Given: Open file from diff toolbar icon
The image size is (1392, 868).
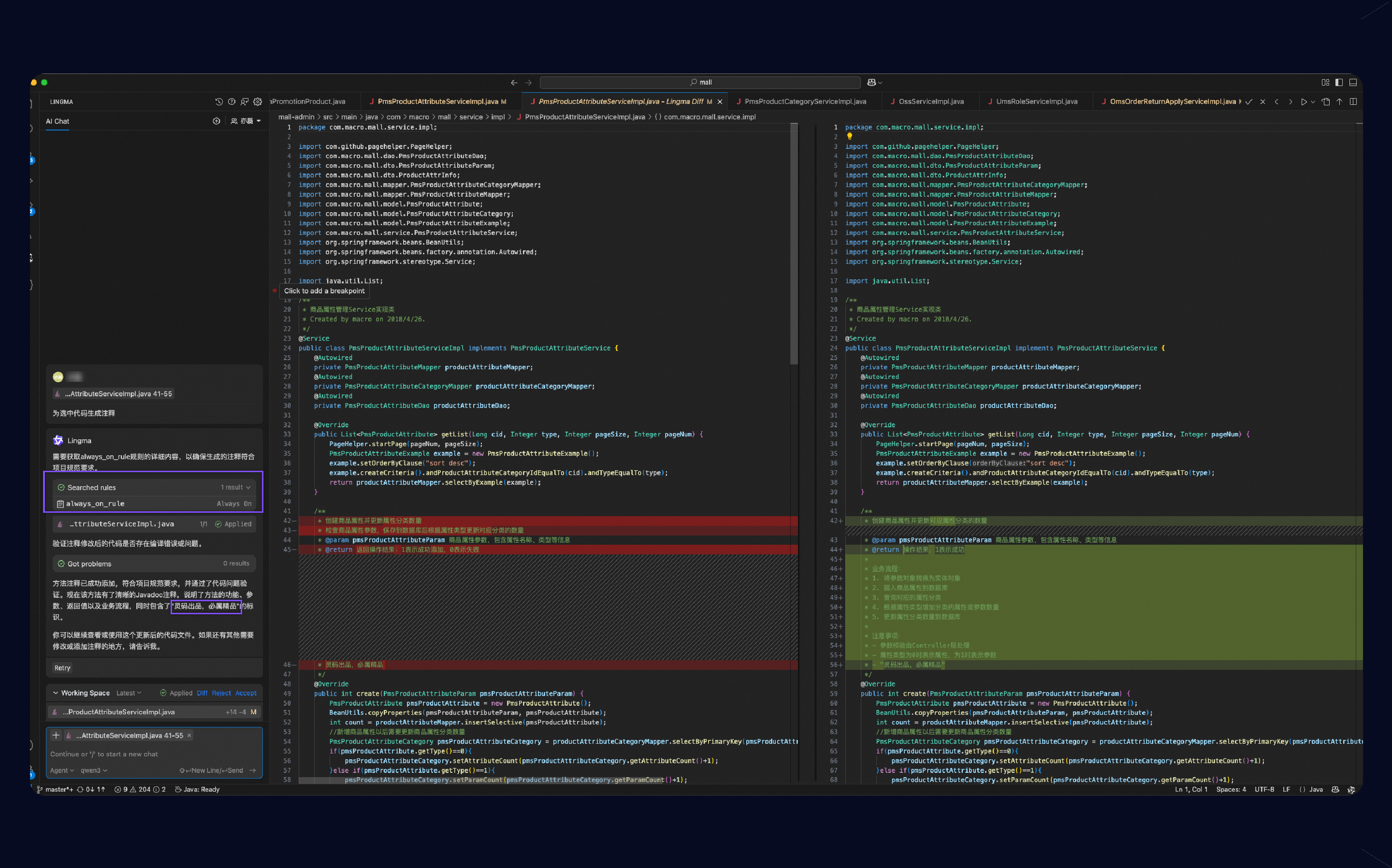Looking at the screenshot, I should tap(1325, 101).
